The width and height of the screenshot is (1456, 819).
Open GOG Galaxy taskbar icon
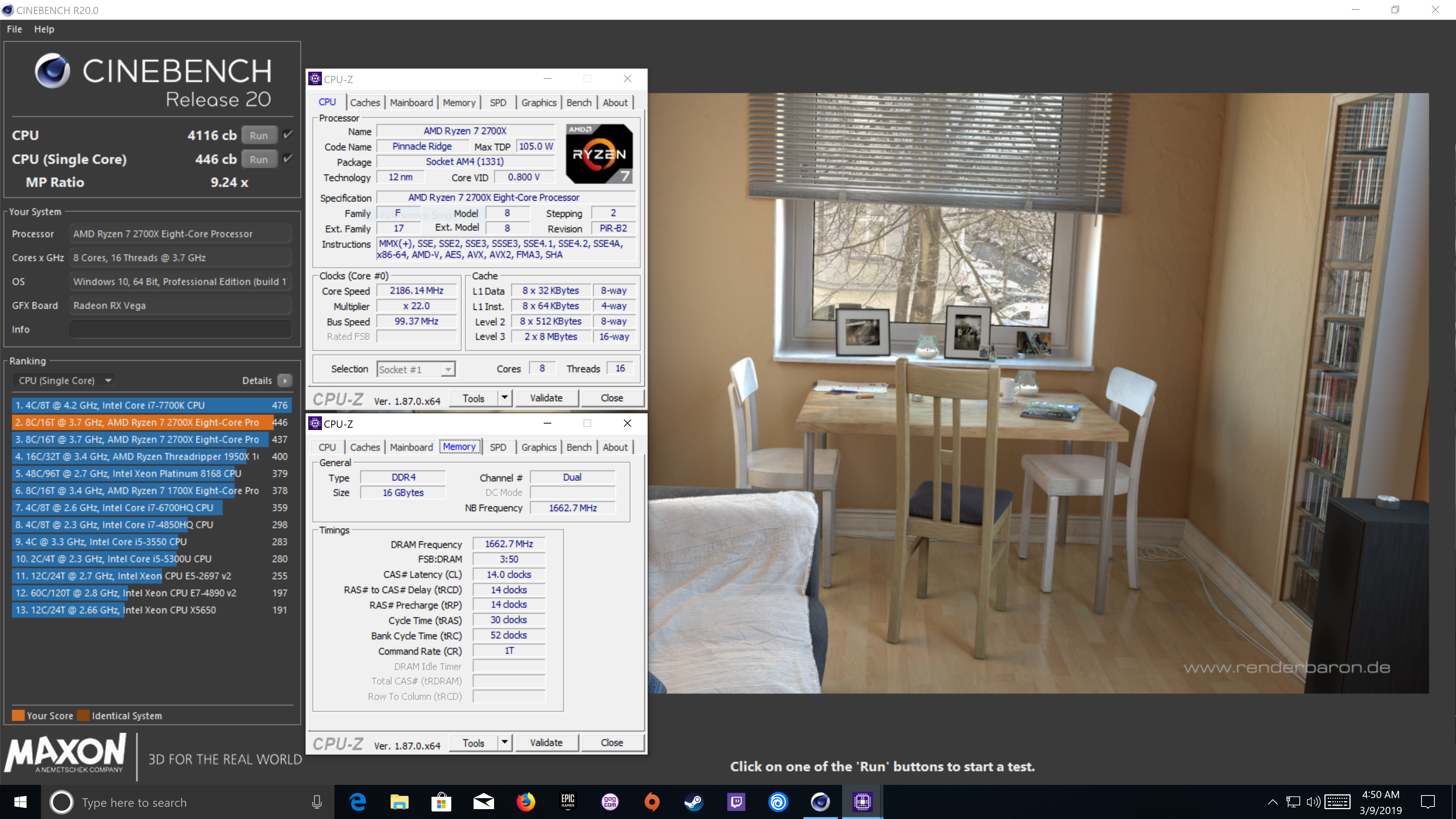point(610,802)
